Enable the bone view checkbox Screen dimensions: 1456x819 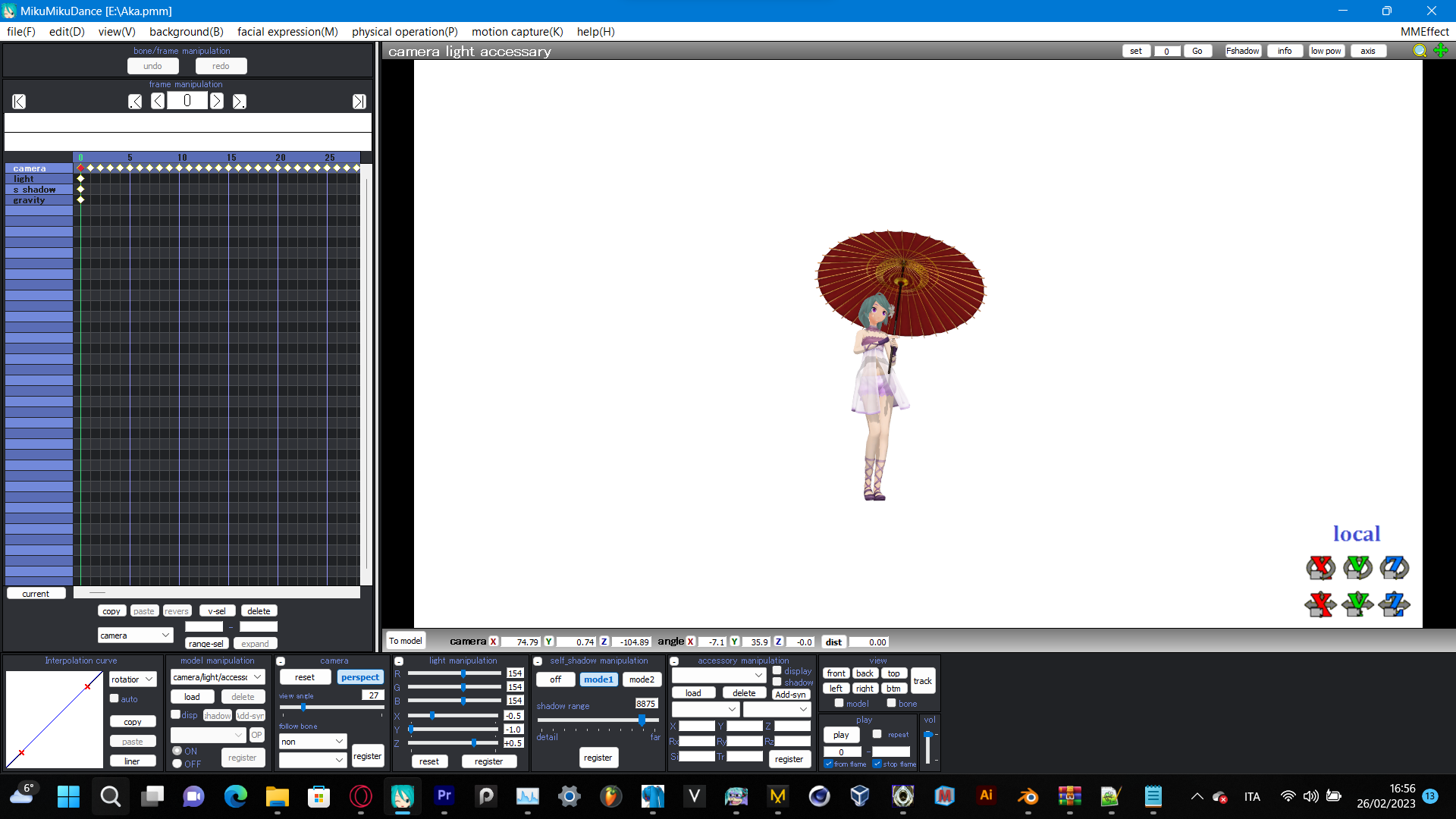click(x=892, y=703)
